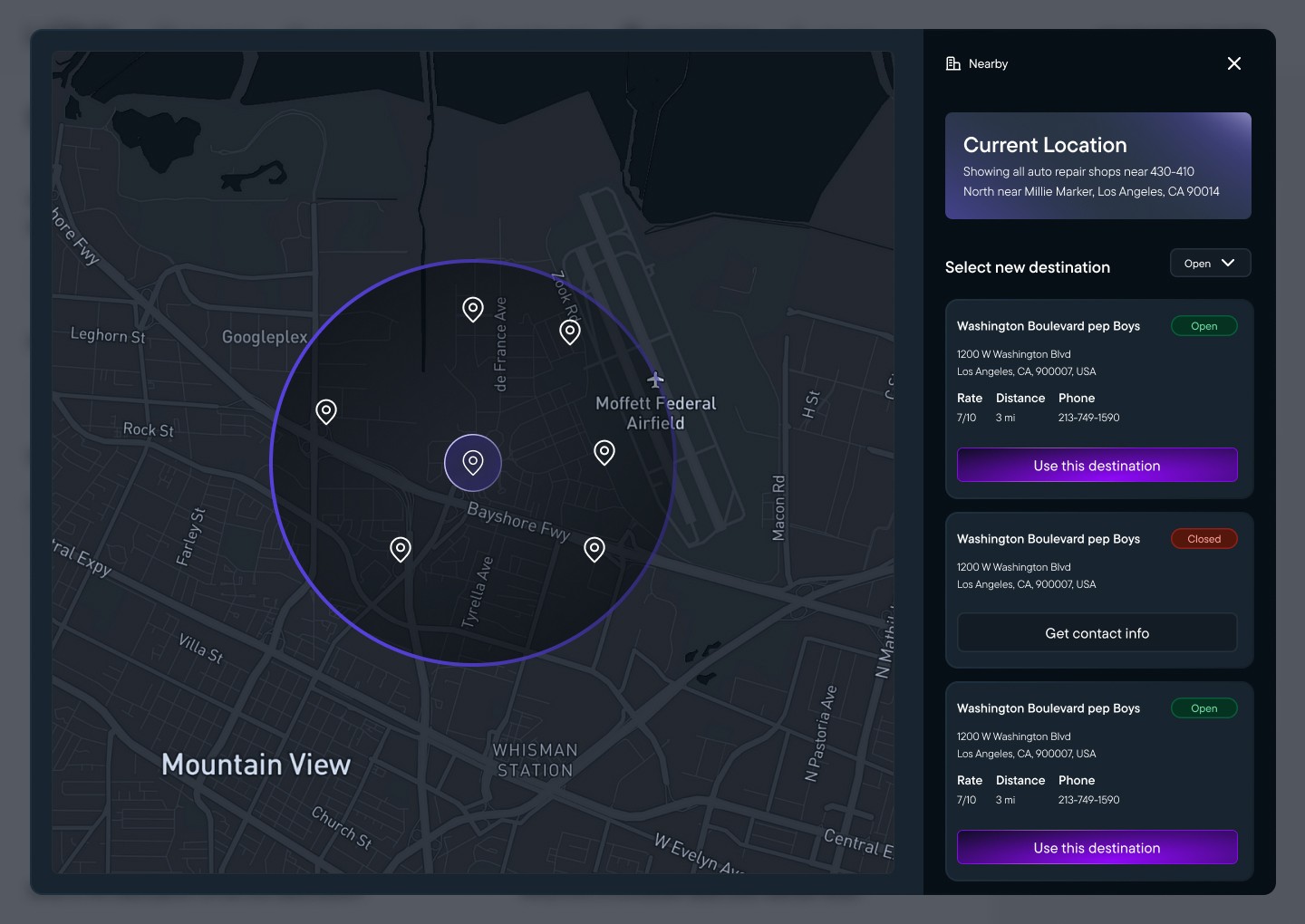1305x924 pixels.
Task: Select map pin beside Zook Rd
Action: click(570, 332)
